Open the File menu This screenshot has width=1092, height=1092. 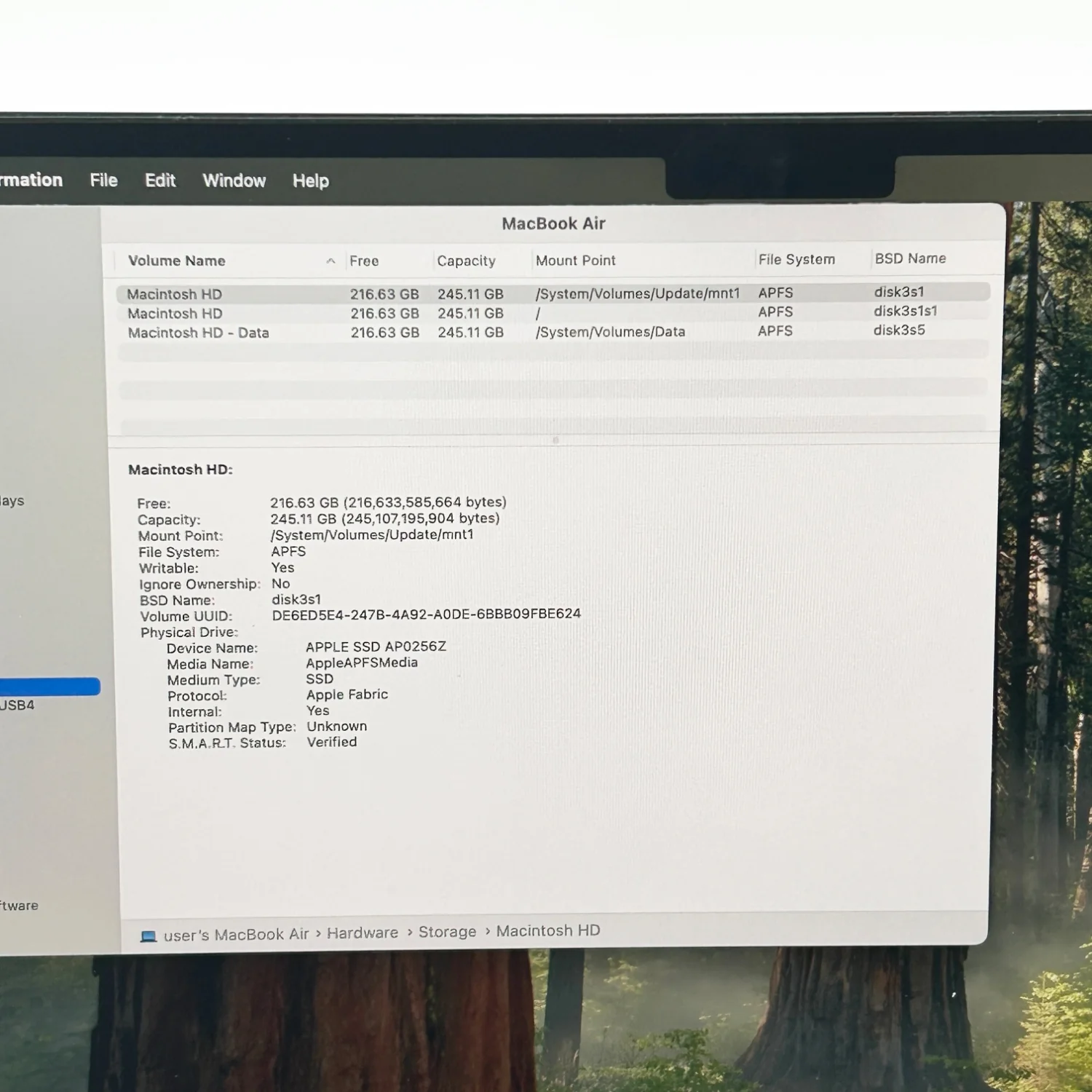coord(103,180)
